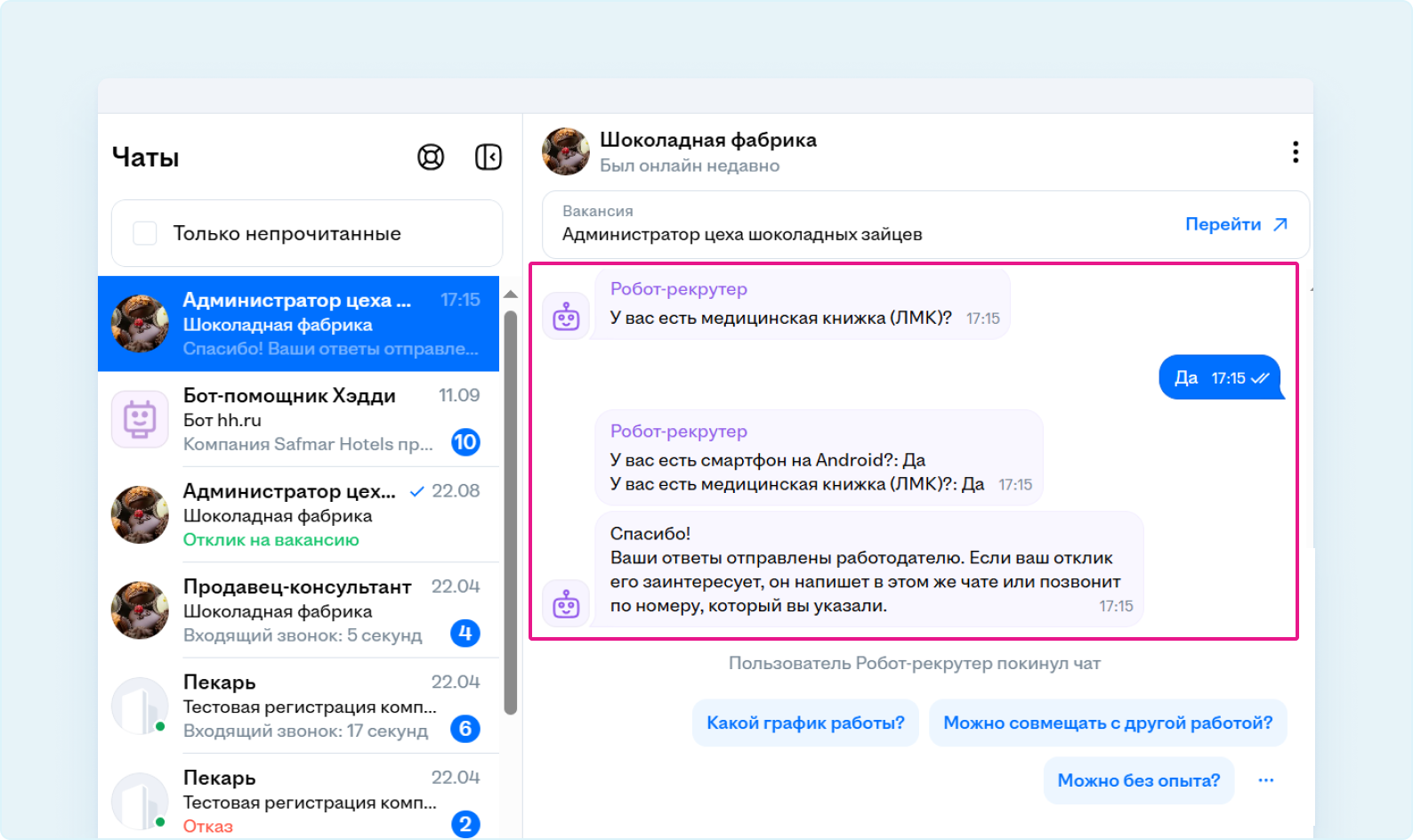Screen dimensions: 1413x840
Task: Choose the 'Можно без опыта?' suggestion
Action: click(1138, 780)
